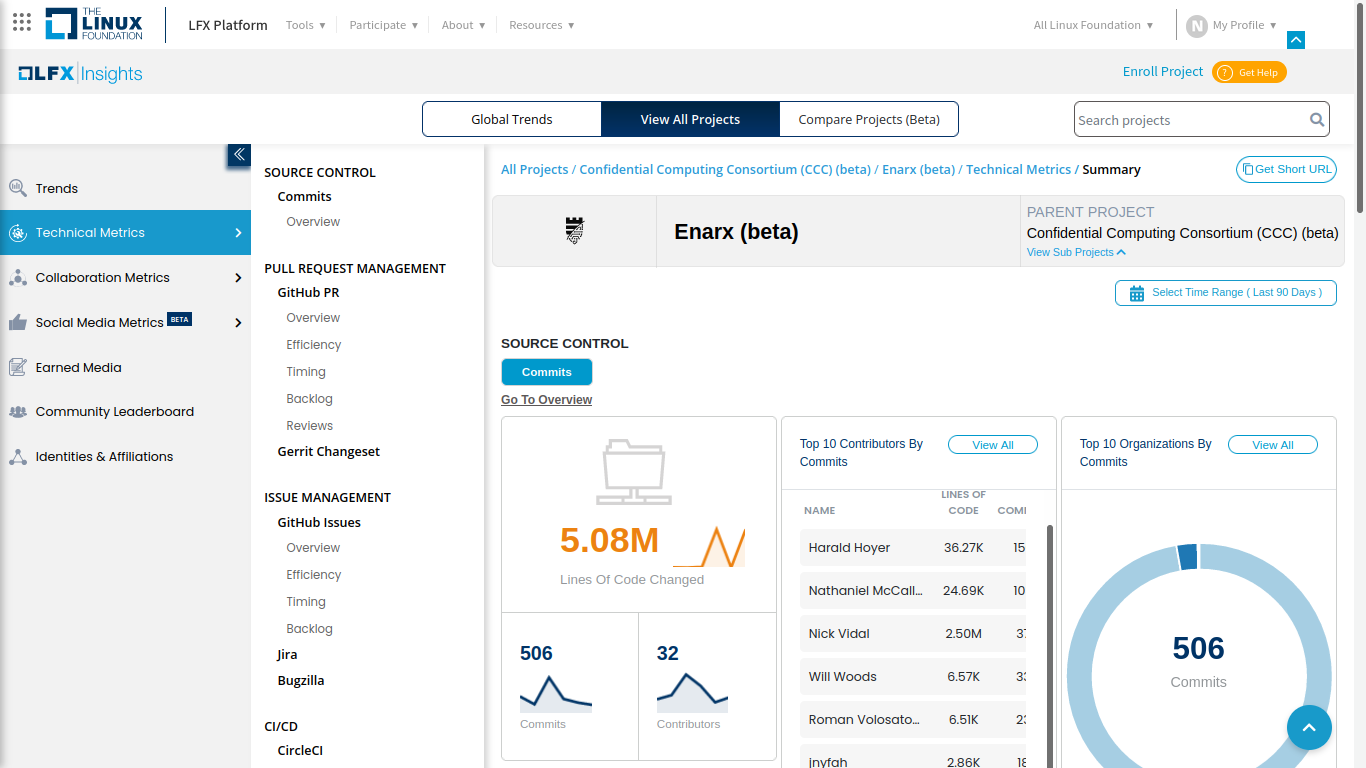This screenshot has height=768, width=1366.
Task: Select GitHub PR Efficiency
Action: coord(314,345)
